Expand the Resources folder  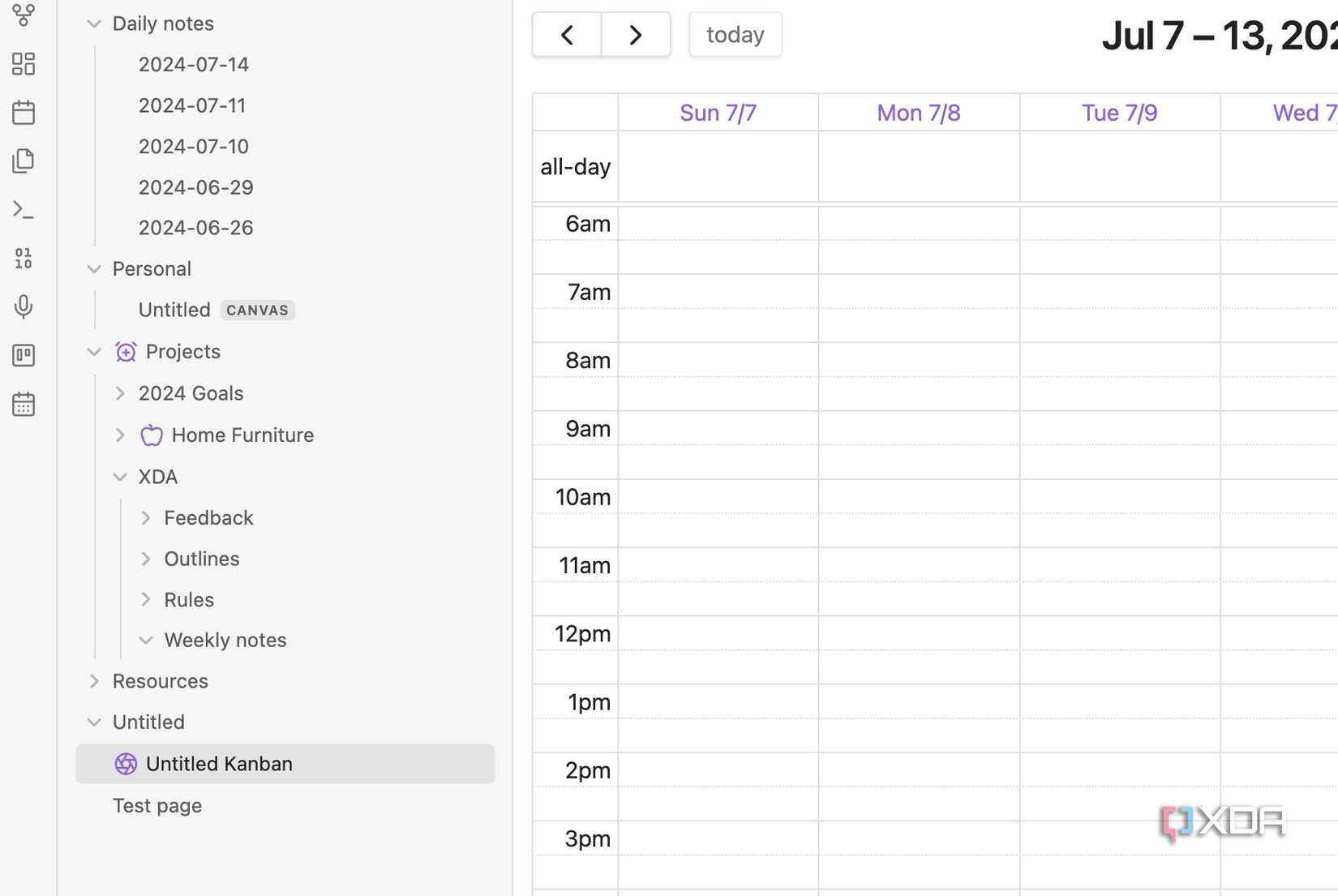(94, 681)
